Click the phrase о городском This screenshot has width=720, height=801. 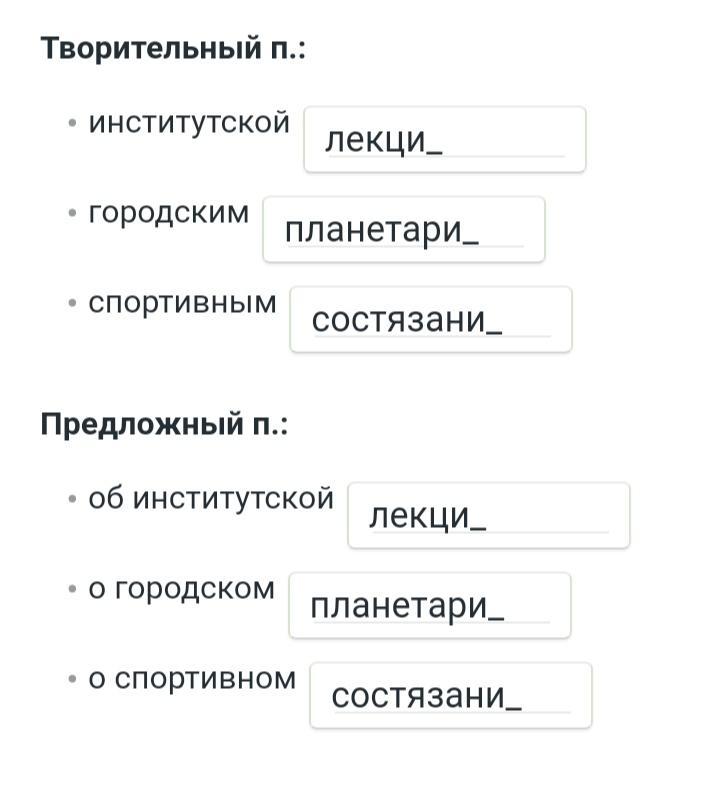[182, 589]
